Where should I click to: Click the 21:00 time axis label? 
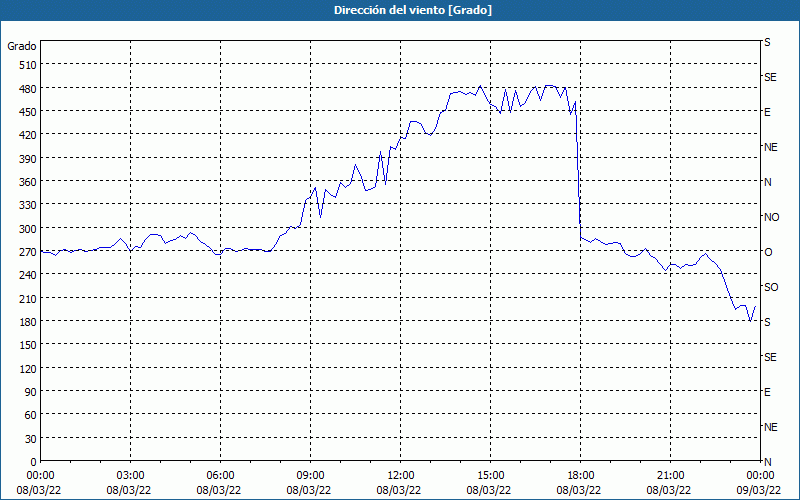click(x=670, y=476)
